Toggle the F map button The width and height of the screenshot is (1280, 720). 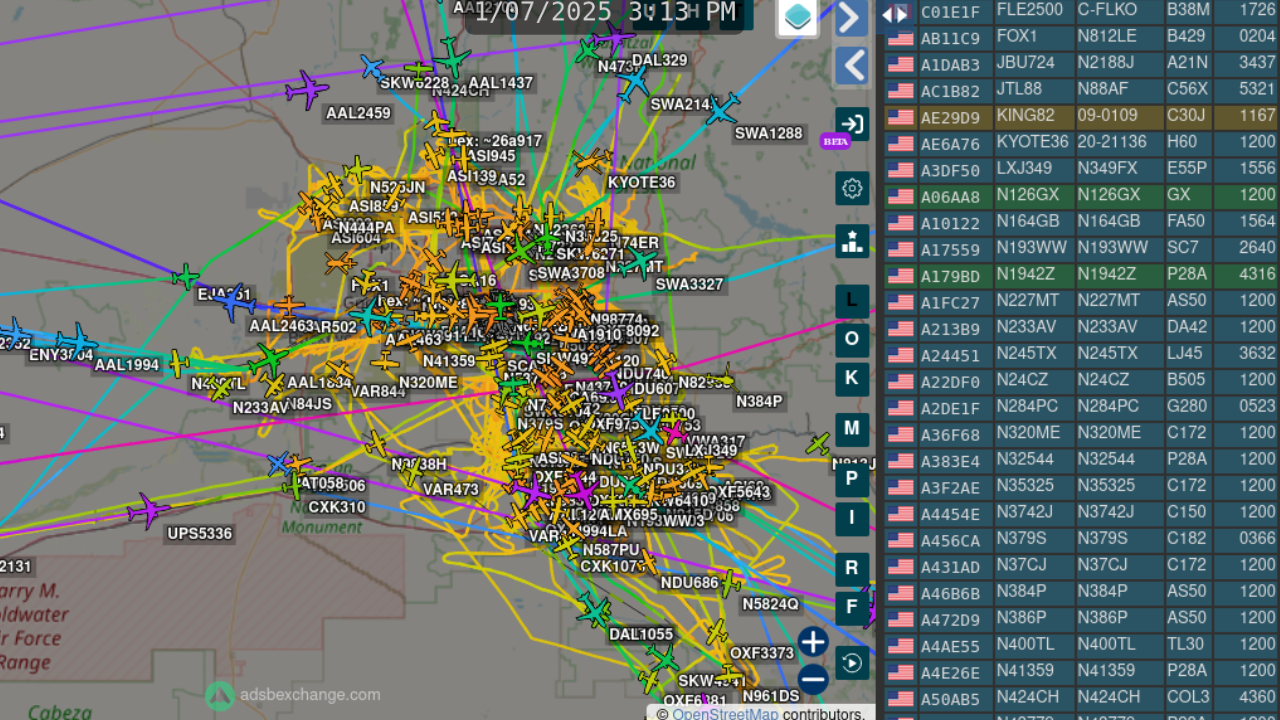(852, 607)
